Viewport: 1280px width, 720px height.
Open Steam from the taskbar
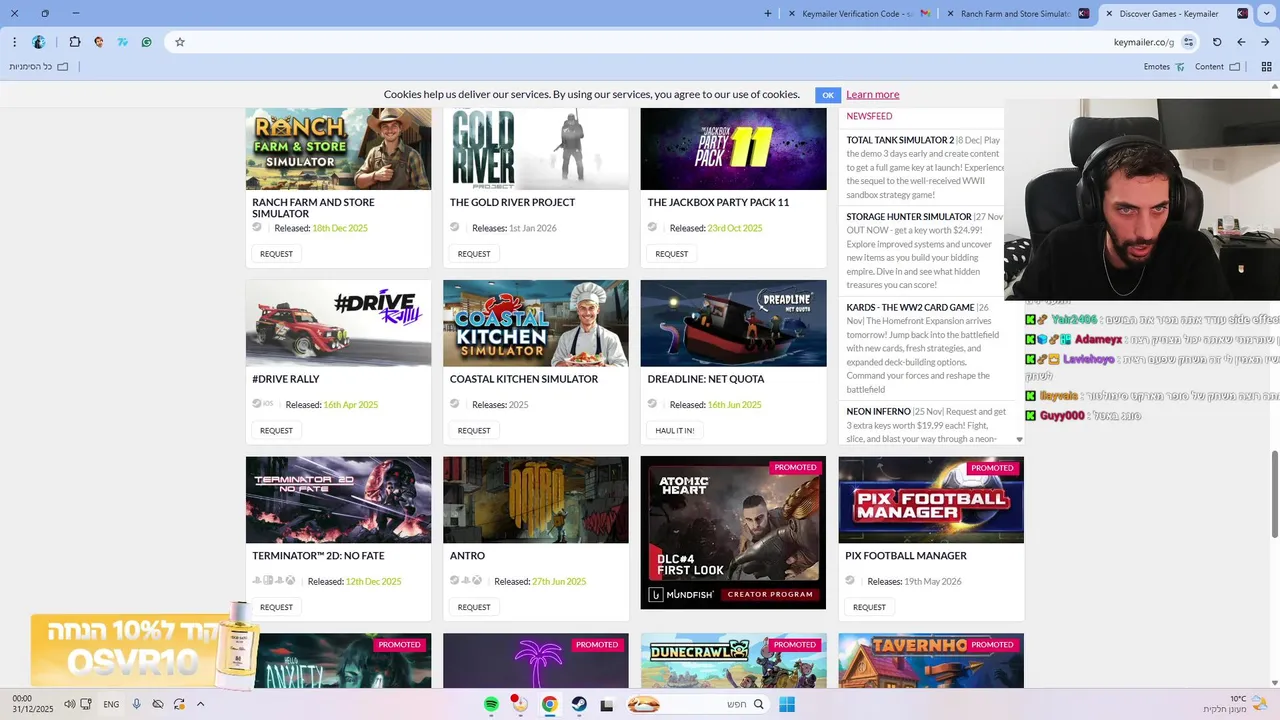[x=578, y=704]
